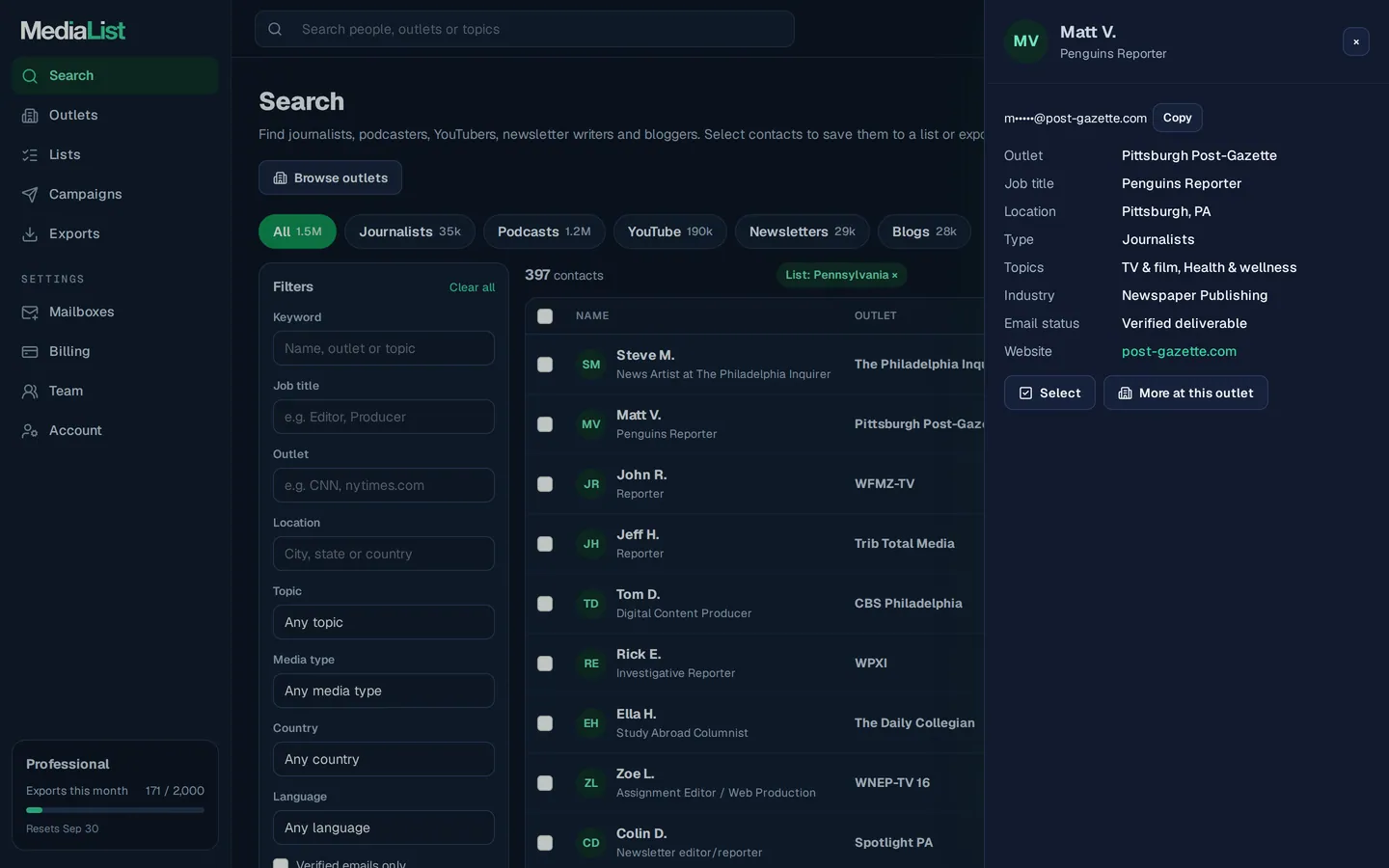Click the Keyword filter input
This screenshot has width=1389, height=868.
(x=384, y=348)
